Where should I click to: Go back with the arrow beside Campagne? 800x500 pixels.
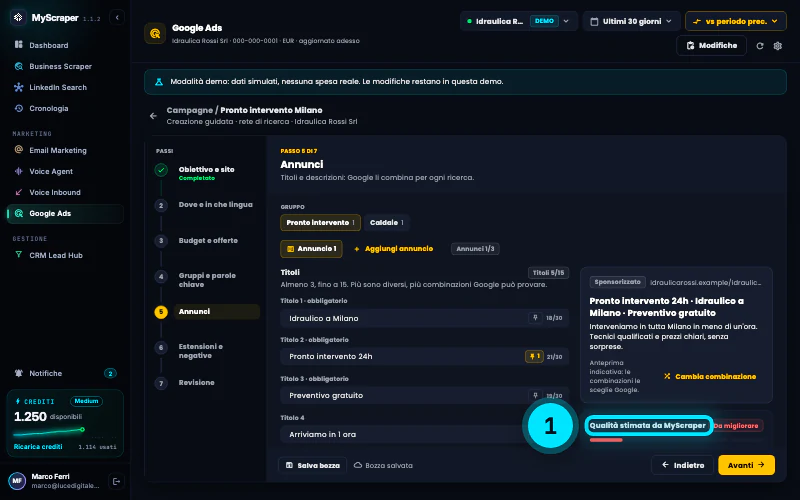pyautogui.click(x=153, y=116)
